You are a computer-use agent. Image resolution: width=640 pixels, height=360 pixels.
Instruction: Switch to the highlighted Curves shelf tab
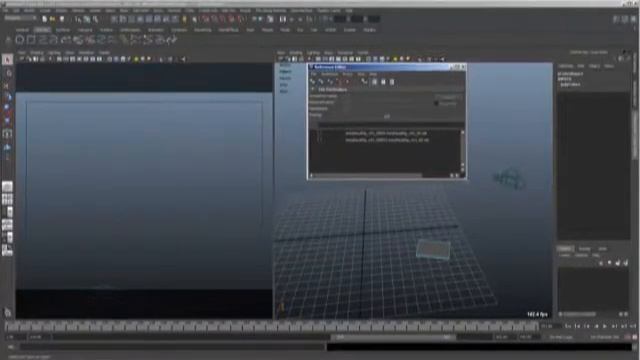tap(42, 30)
